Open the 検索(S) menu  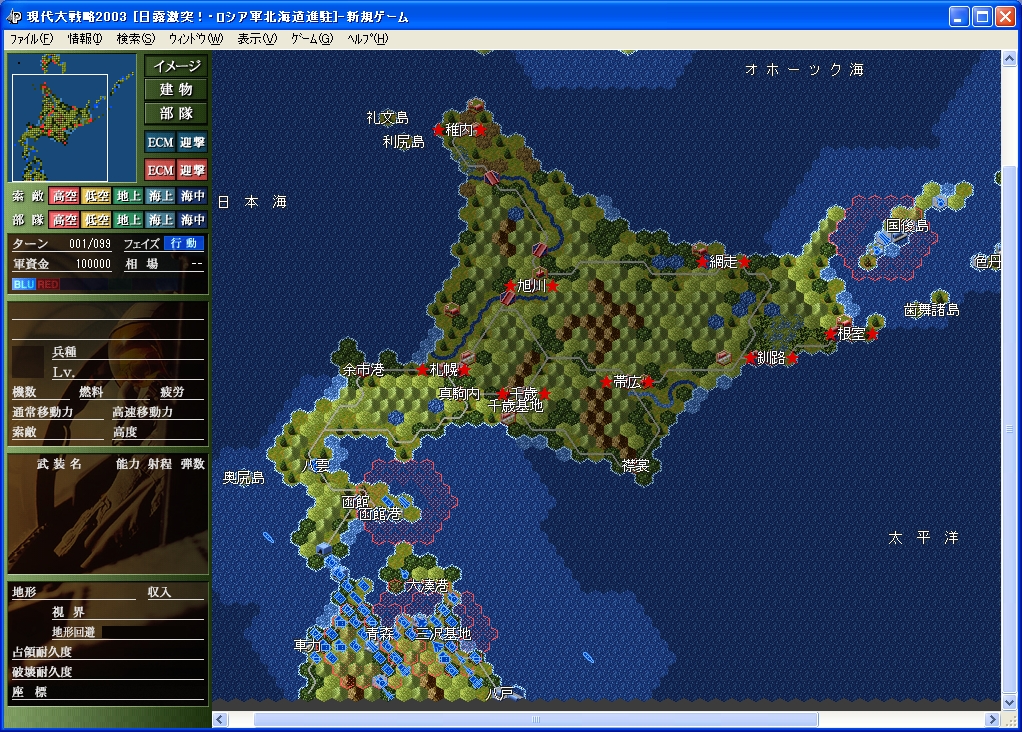136,39
